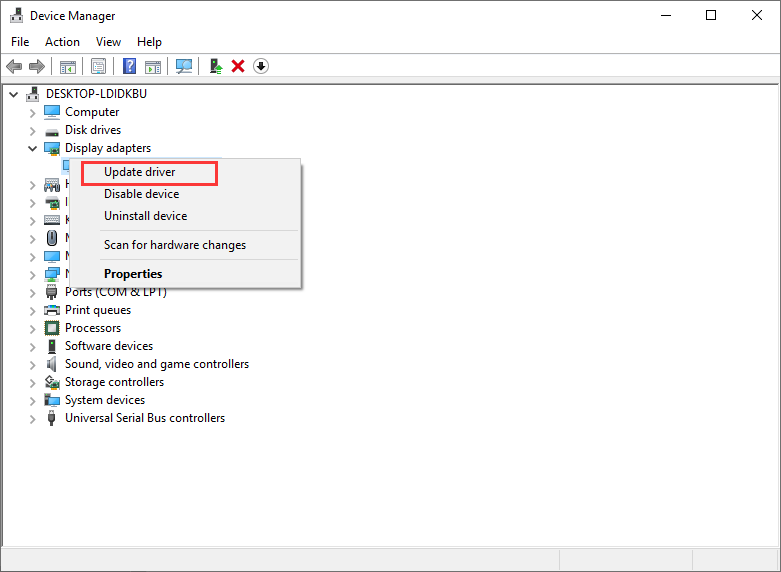Viewport: 781px width, 572px height.
Task: Collapse the DESKTOP-LDIDKBU root node
Action: (13, 94)
